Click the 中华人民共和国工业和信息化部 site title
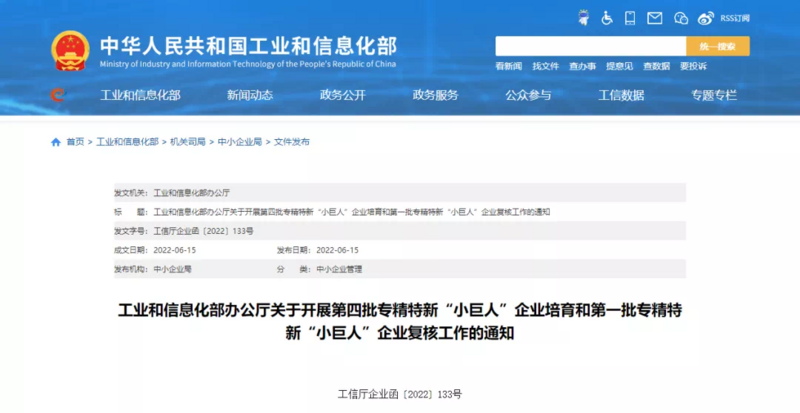 tap(248, 46)
